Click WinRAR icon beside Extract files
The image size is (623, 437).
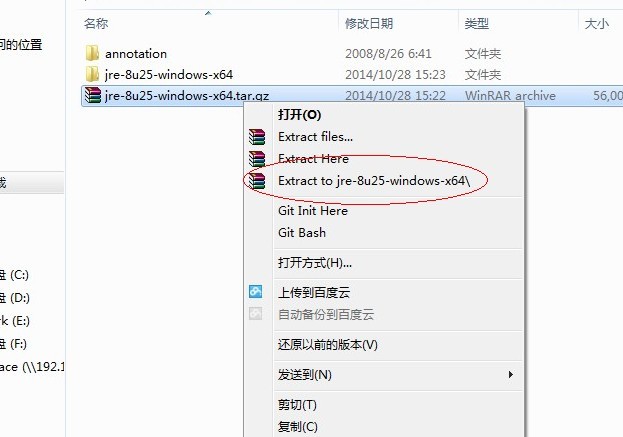coord(257,137)
